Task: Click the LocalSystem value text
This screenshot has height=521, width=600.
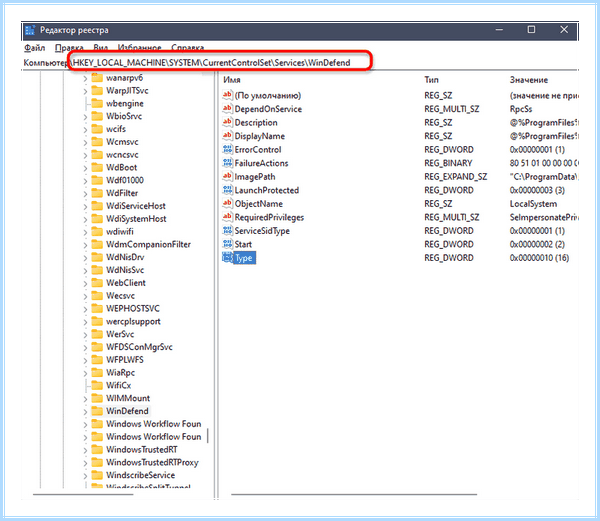Action: tap(533, 204)
